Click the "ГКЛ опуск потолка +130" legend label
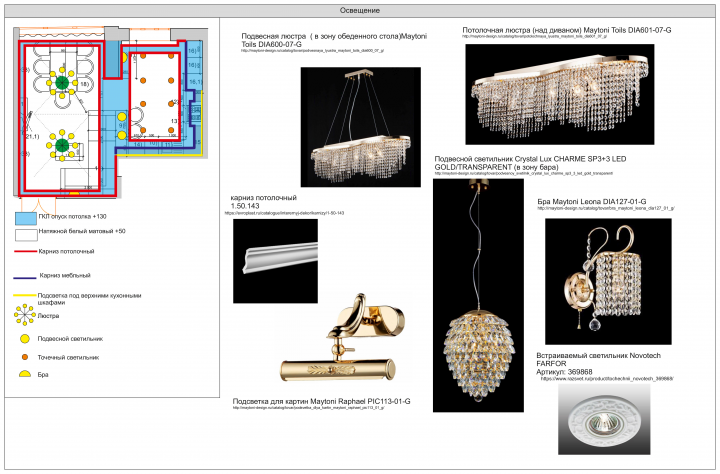 (72, 216)
